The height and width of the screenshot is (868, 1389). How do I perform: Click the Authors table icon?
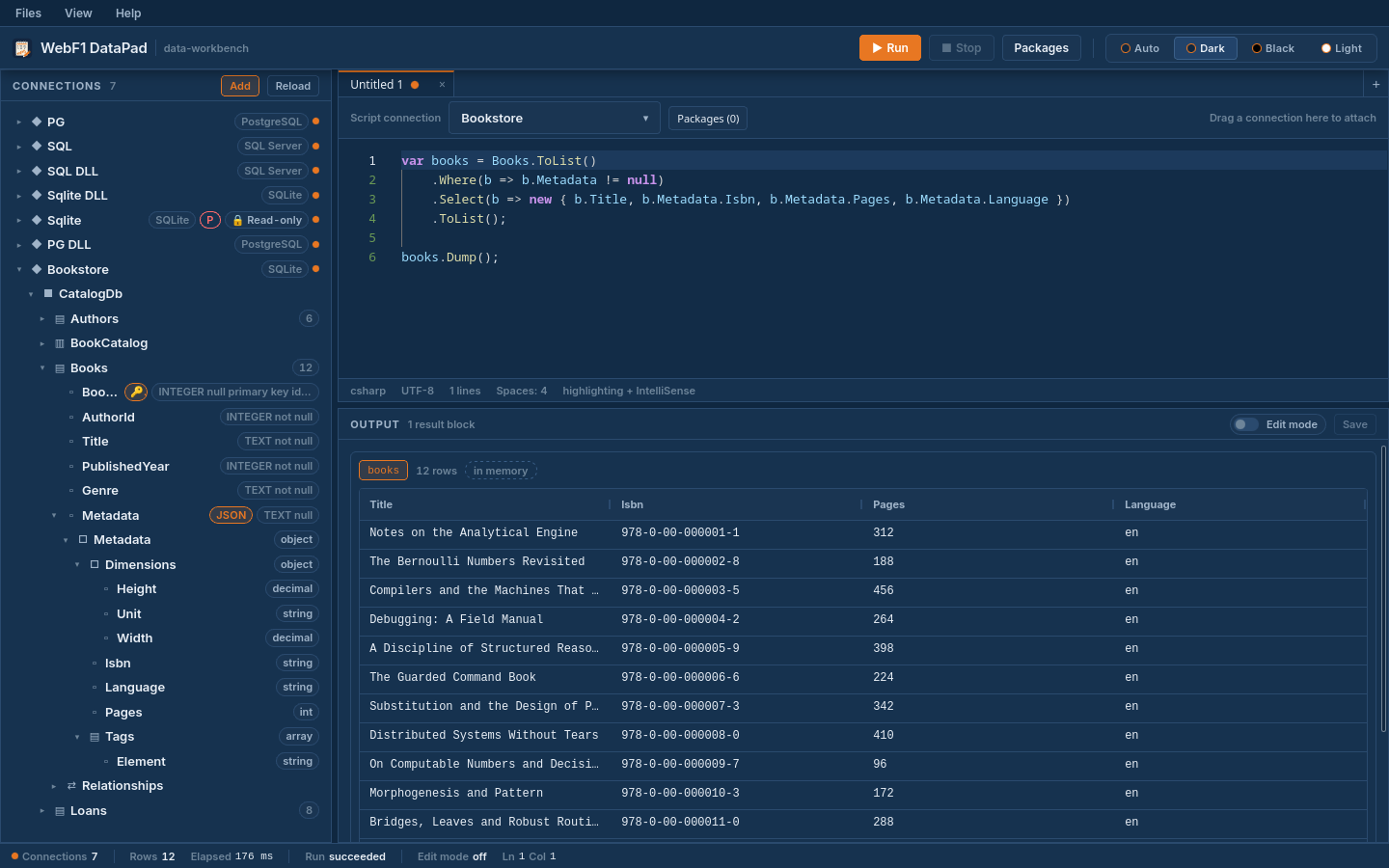(x=60, y=319)
